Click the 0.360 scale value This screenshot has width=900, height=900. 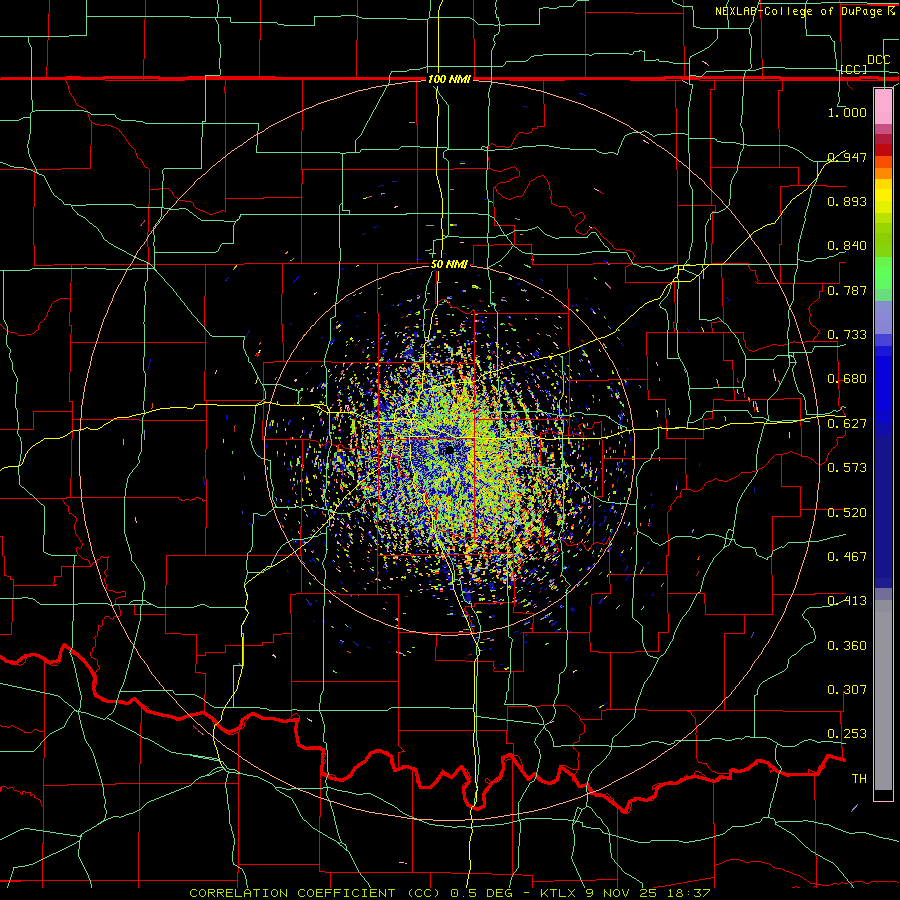847,646
